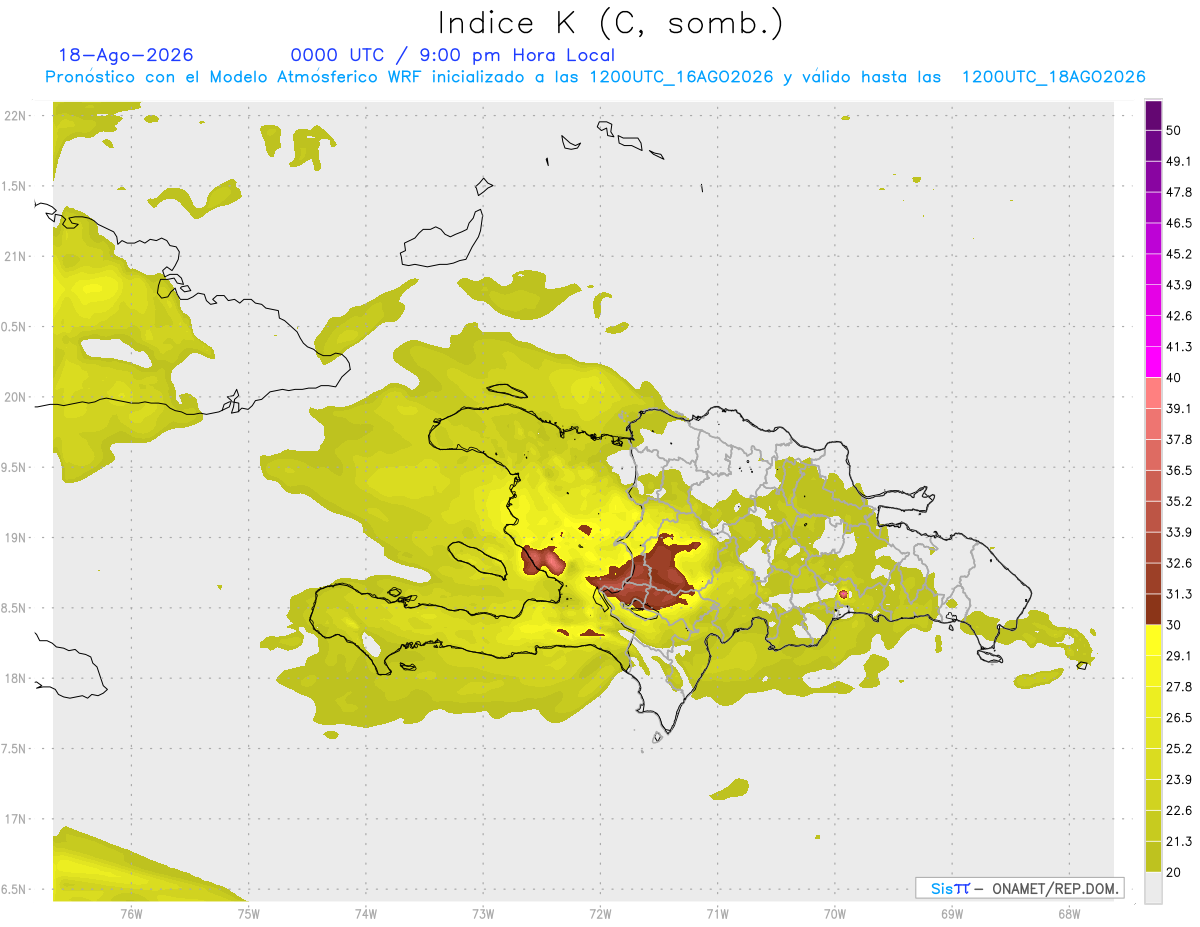Image resolution: width=1200 pixels, height=927 pixels.
Task: Click the legend value '42.6'
Action: tap(1178, 316)
